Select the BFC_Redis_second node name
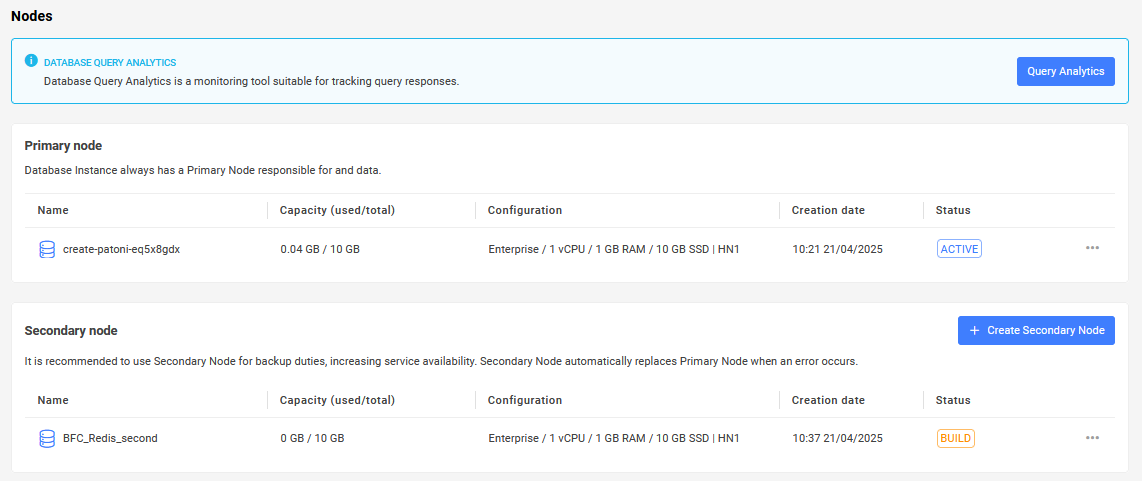Image resolution: width=1142 pixels, height=481 pixels. point(111,438)
